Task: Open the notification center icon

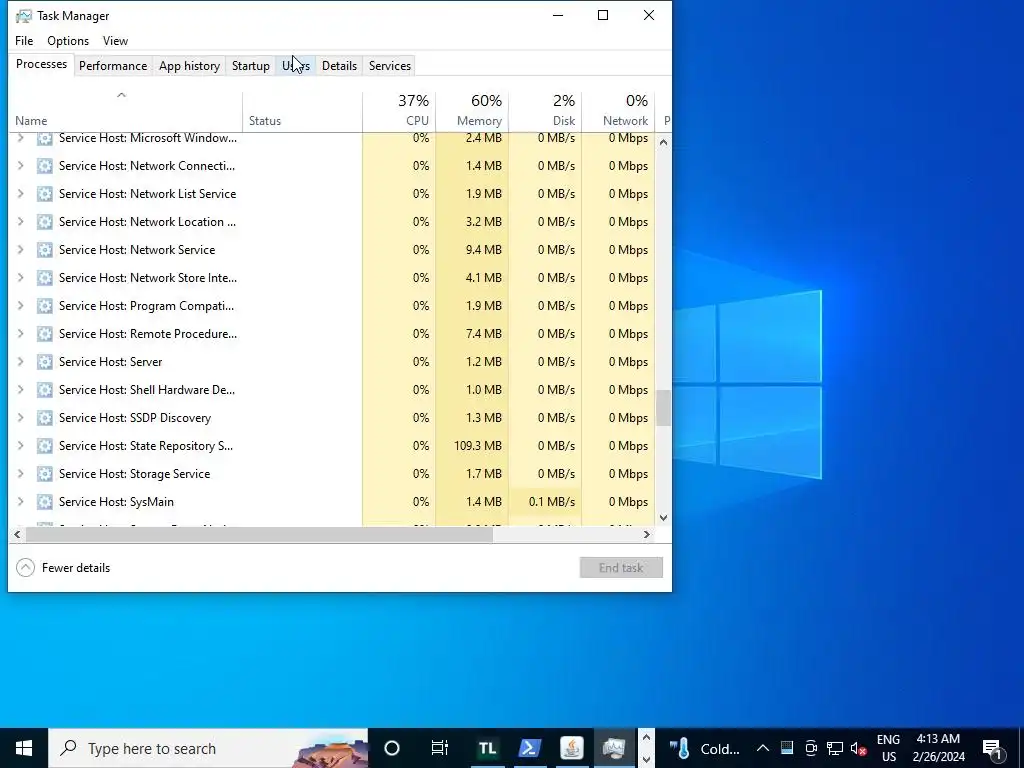Action: click(x=992, y=748)
